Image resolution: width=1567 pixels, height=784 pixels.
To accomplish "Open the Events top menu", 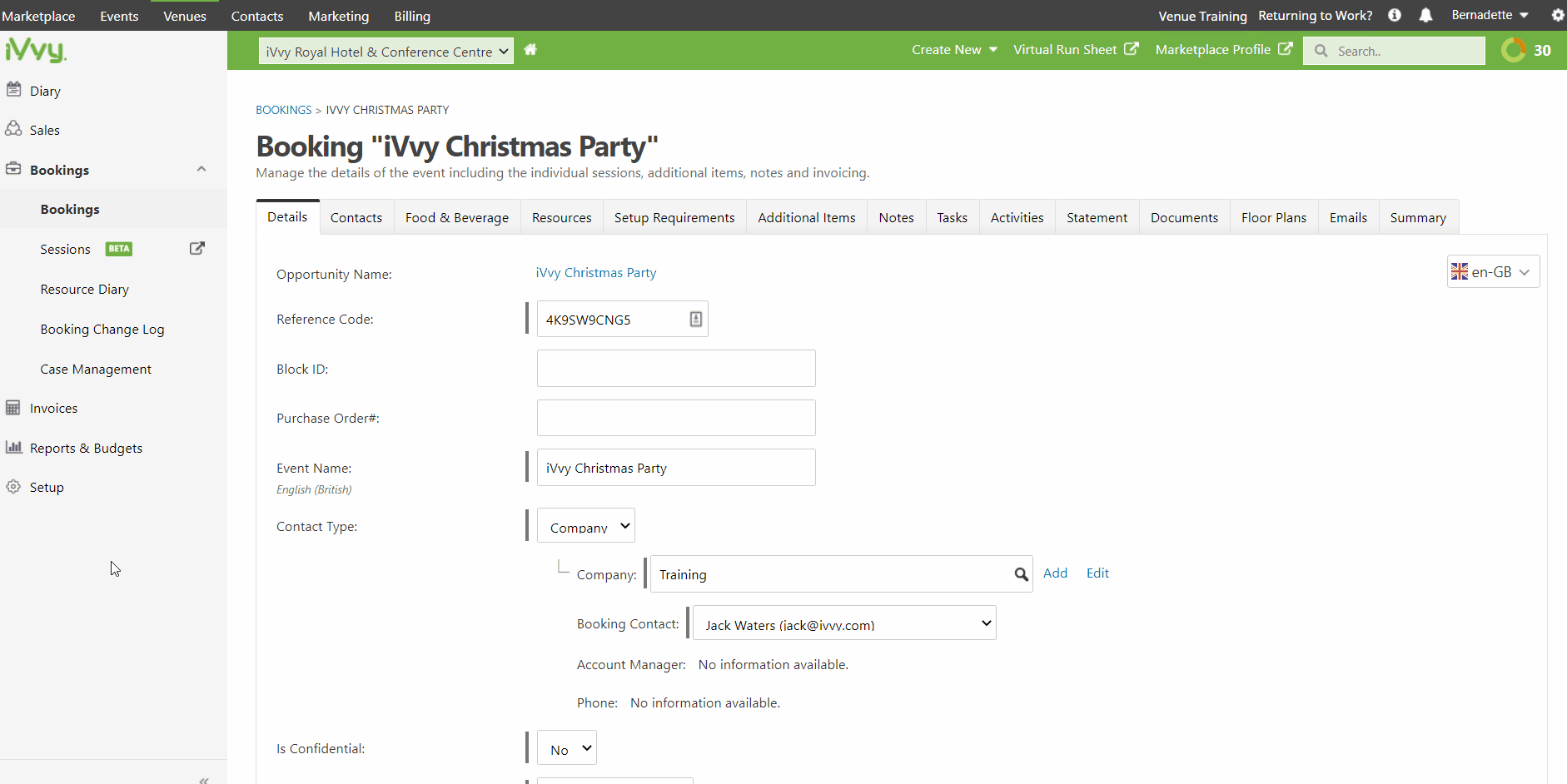I will point(119,16).
